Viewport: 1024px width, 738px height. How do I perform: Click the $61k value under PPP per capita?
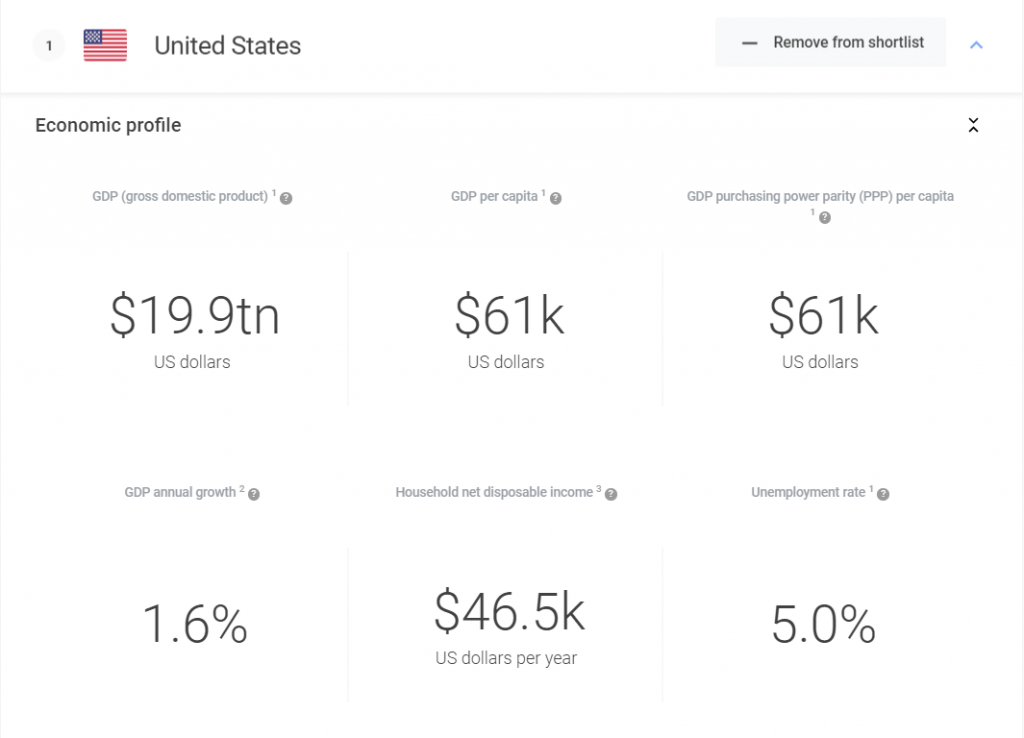pos(823,316)
